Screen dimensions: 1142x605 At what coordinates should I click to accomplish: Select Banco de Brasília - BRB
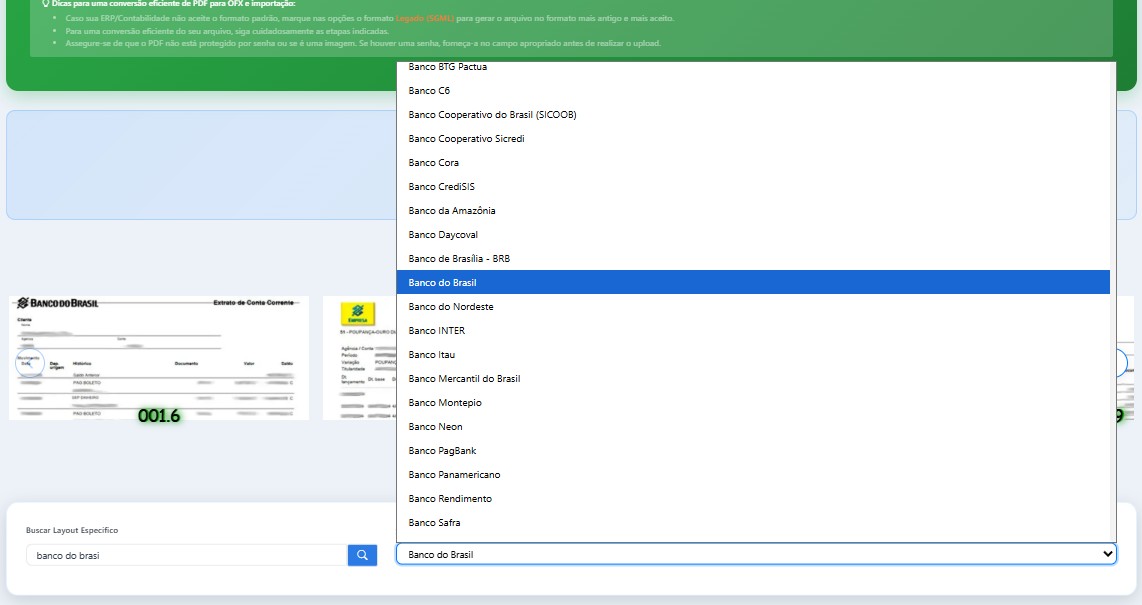pos(753,258)
